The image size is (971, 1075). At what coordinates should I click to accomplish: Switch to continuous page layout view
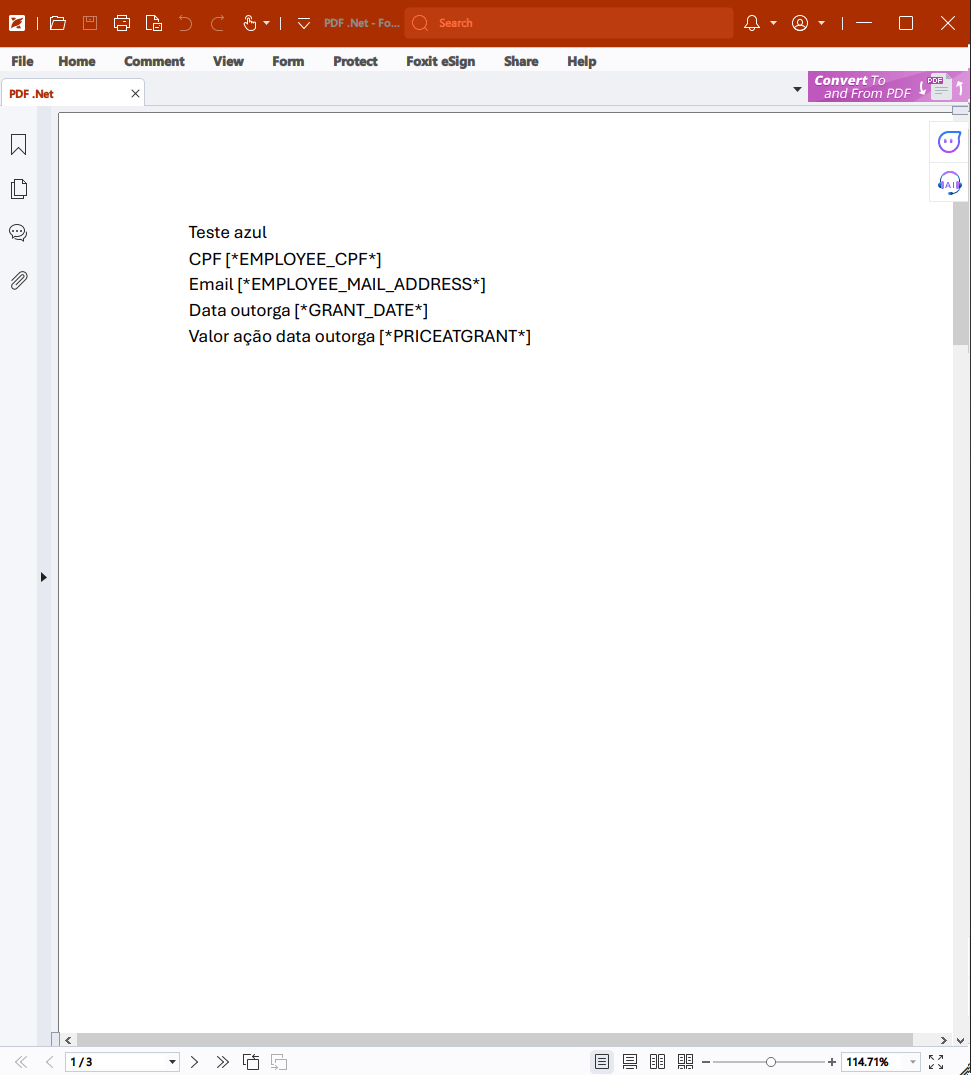click(x=629, y=1061)
